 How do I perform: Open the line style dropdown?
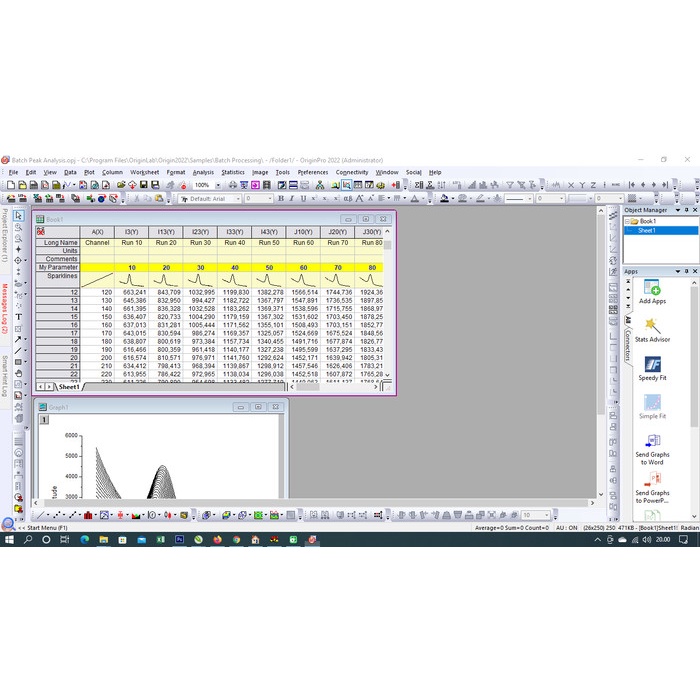pos(530,199)
